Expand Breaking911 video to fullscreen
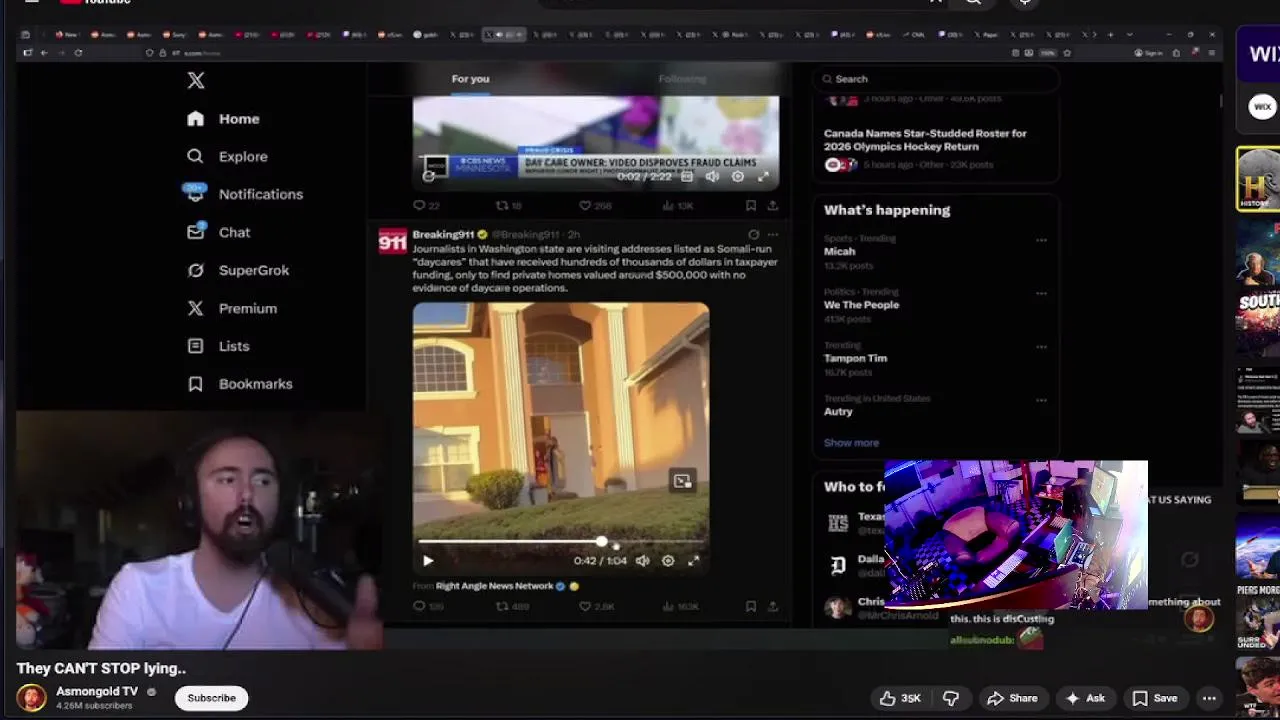The height and width of the screenshot is (720, 1280). pyautogui.click(x=693, y=561)
